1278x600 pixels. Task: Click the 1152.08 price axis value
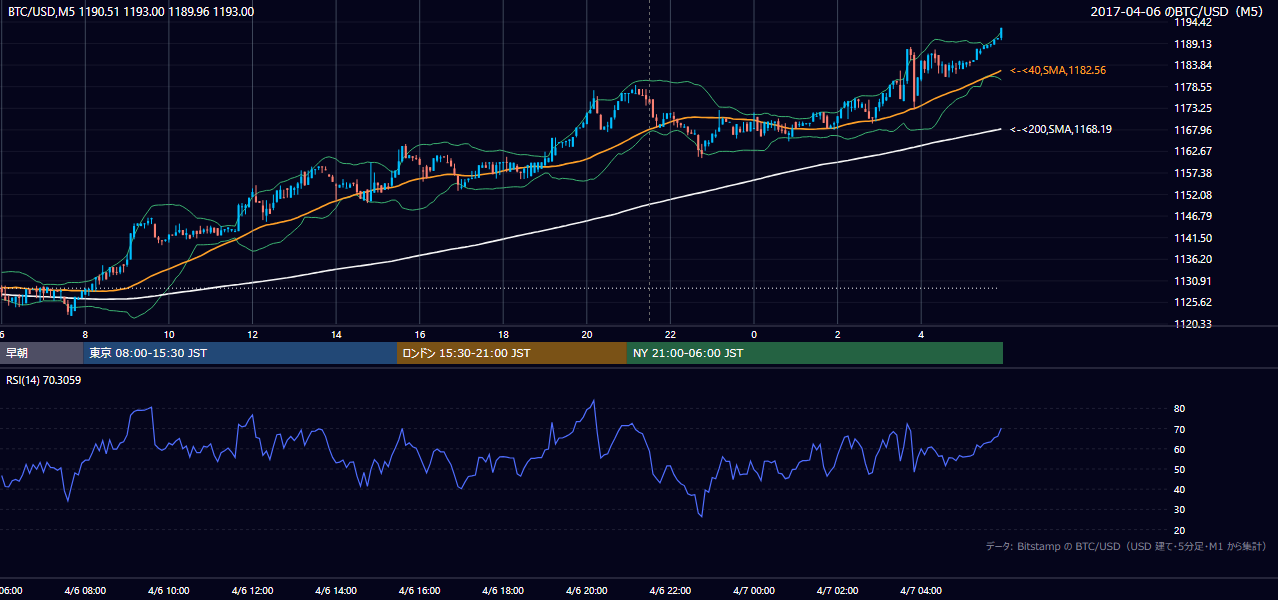1194,195
